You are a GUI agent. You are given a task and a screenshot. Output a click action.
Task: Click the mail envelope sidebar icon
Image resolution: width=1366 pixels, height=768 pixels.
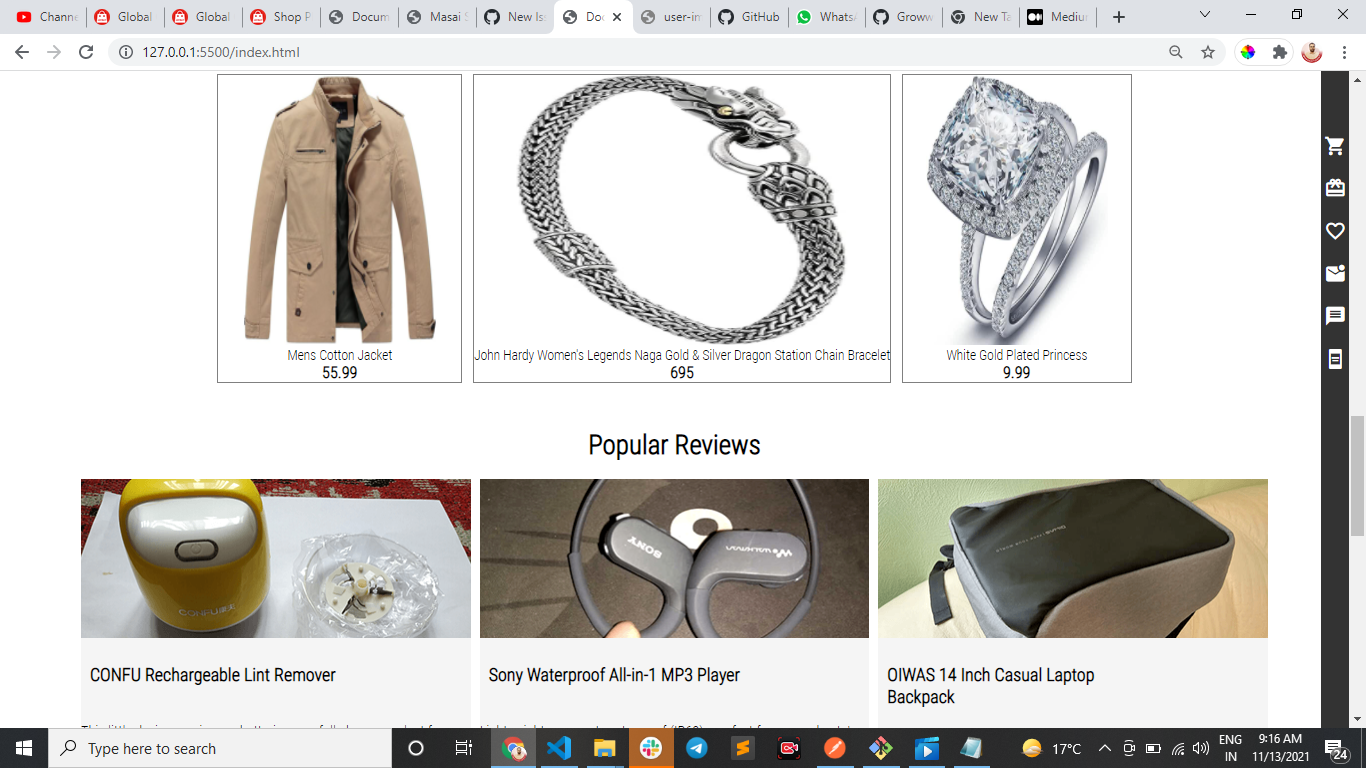pos(1334,273)
